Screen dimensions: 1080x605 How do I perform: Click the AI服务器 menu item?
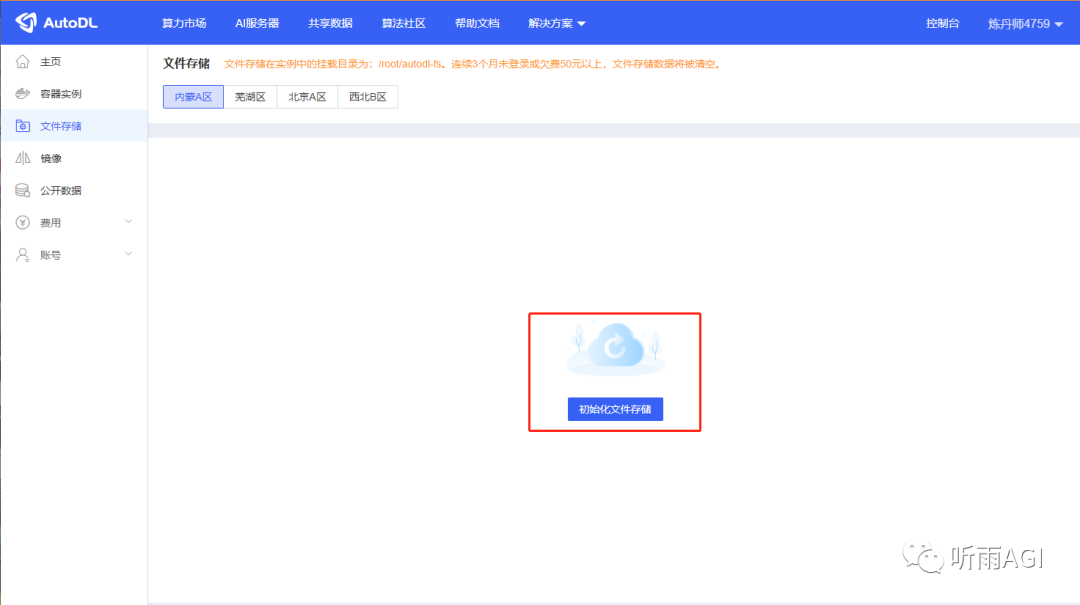257,22
